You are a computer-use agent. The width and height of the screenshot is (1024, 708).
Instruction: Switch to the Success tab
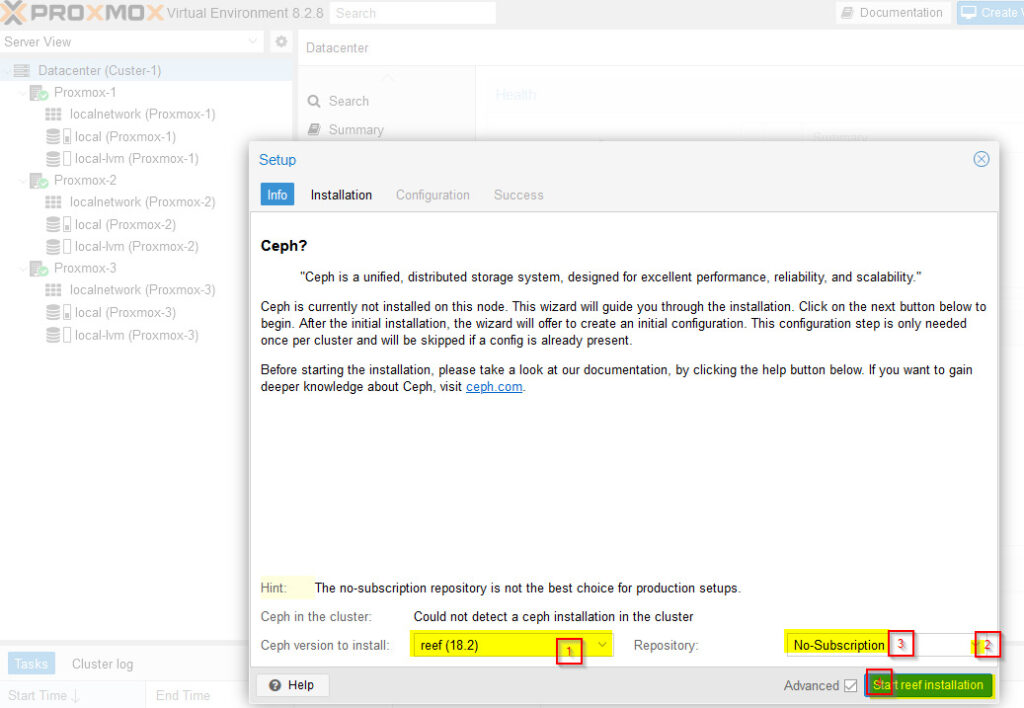[x=519, y=195]
